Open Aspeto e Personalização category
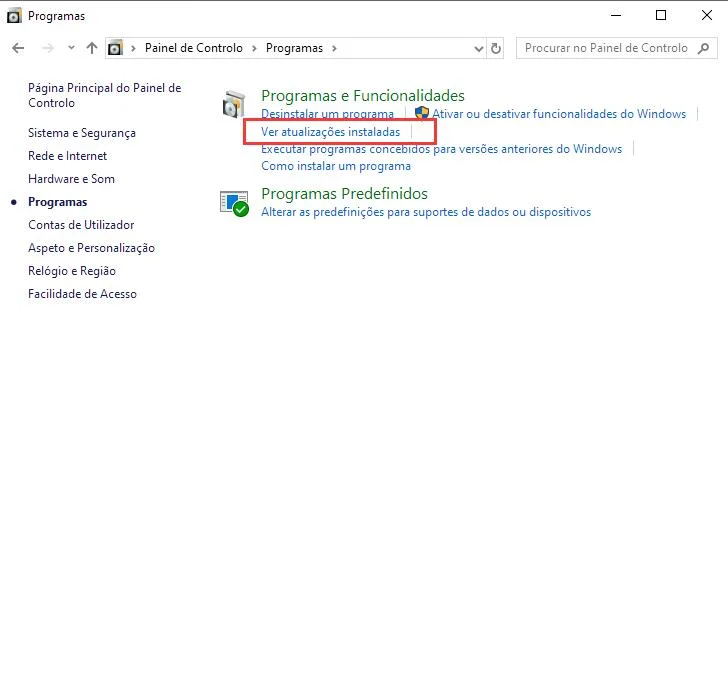Image resolution: width=728 pixels, height=692 pixels. pos(91,248)
